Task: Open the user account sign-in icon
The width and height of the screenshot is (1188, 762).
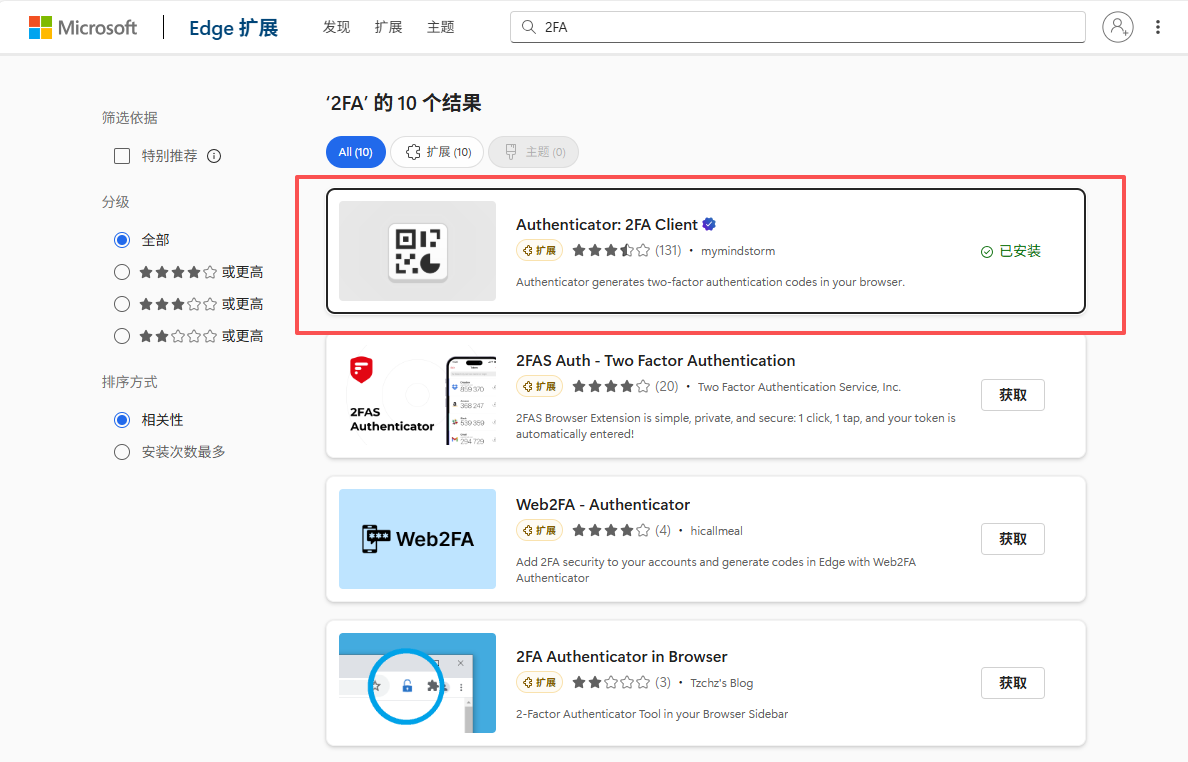Action: pos(1117,27)
